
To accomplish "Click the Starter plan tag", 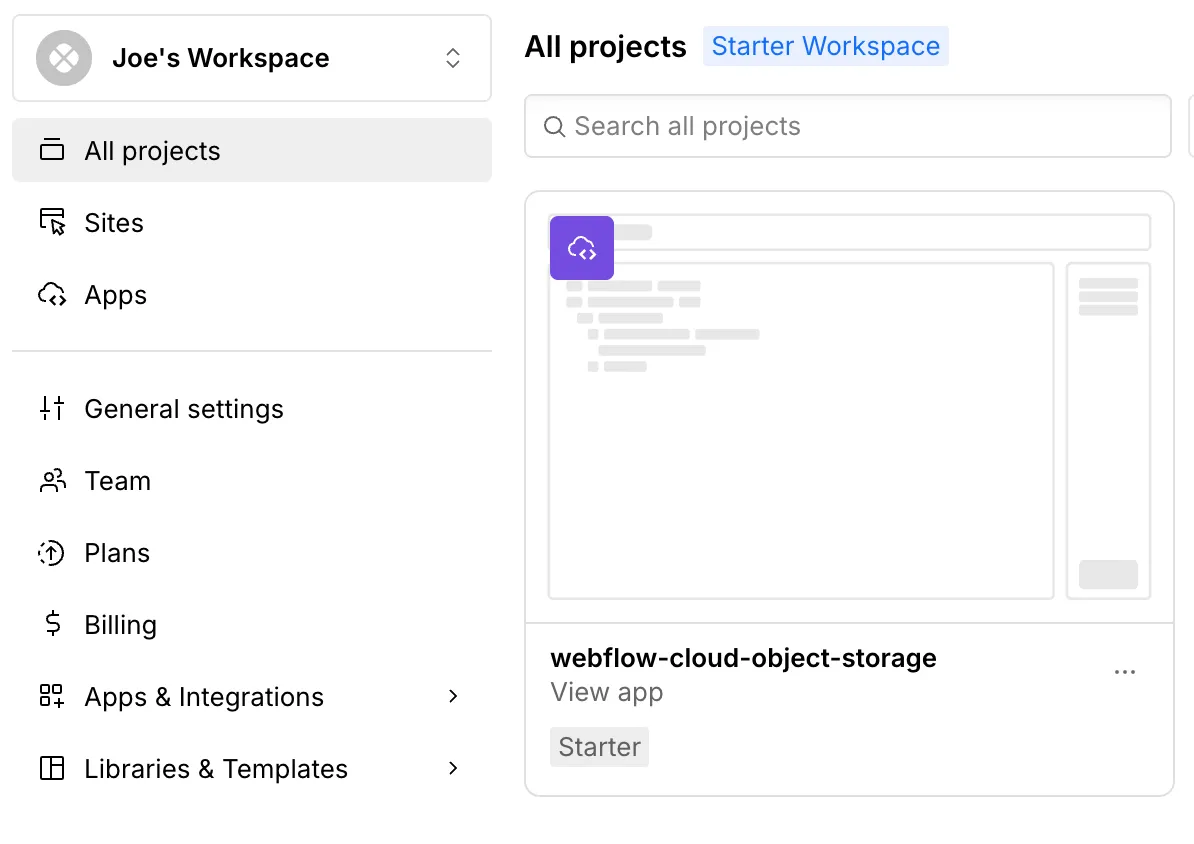I will (599, 746).
